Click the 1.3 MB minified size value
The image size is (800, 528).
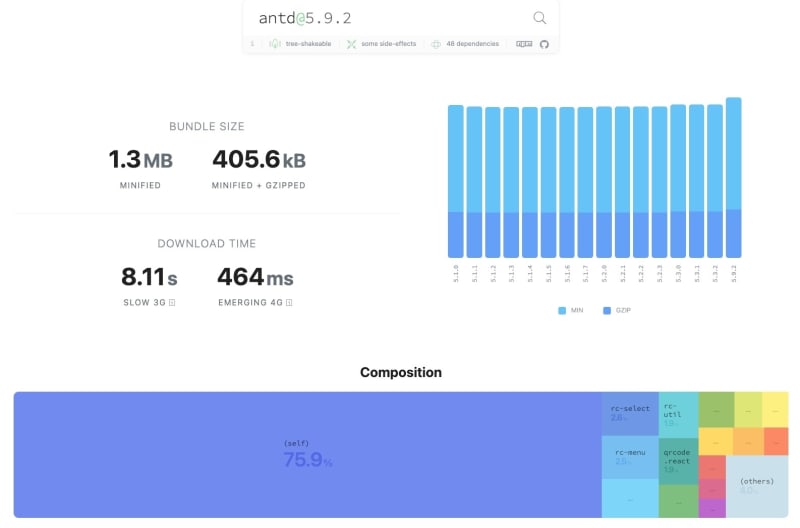pos(140,160)
